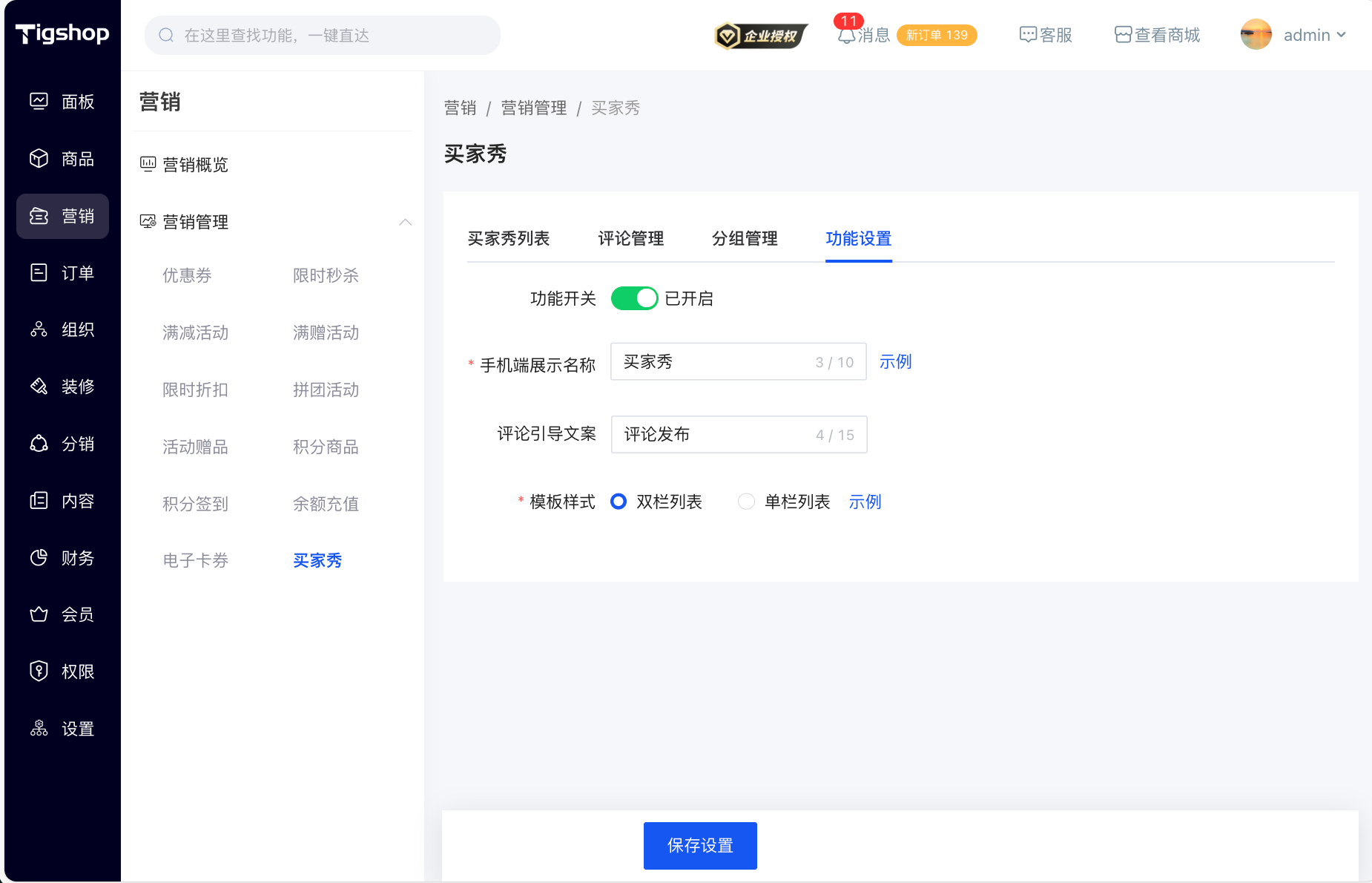This screenshot has height=883, width=1372.
Task: Collapse the marketing management submenu
Action: coord(405,222)
